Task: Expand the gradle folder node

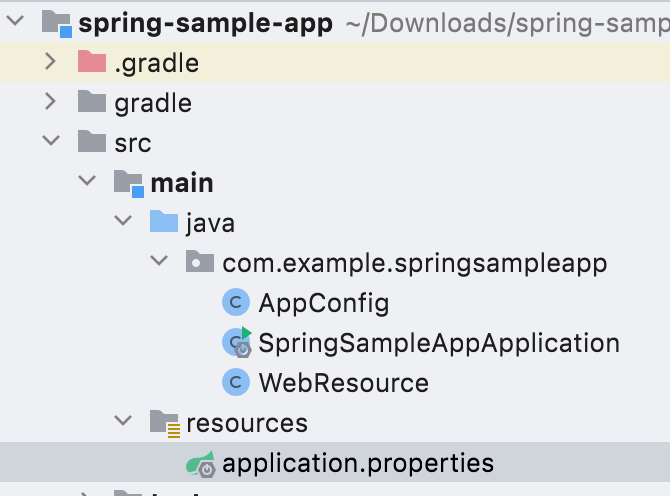Action: [51, 103]
